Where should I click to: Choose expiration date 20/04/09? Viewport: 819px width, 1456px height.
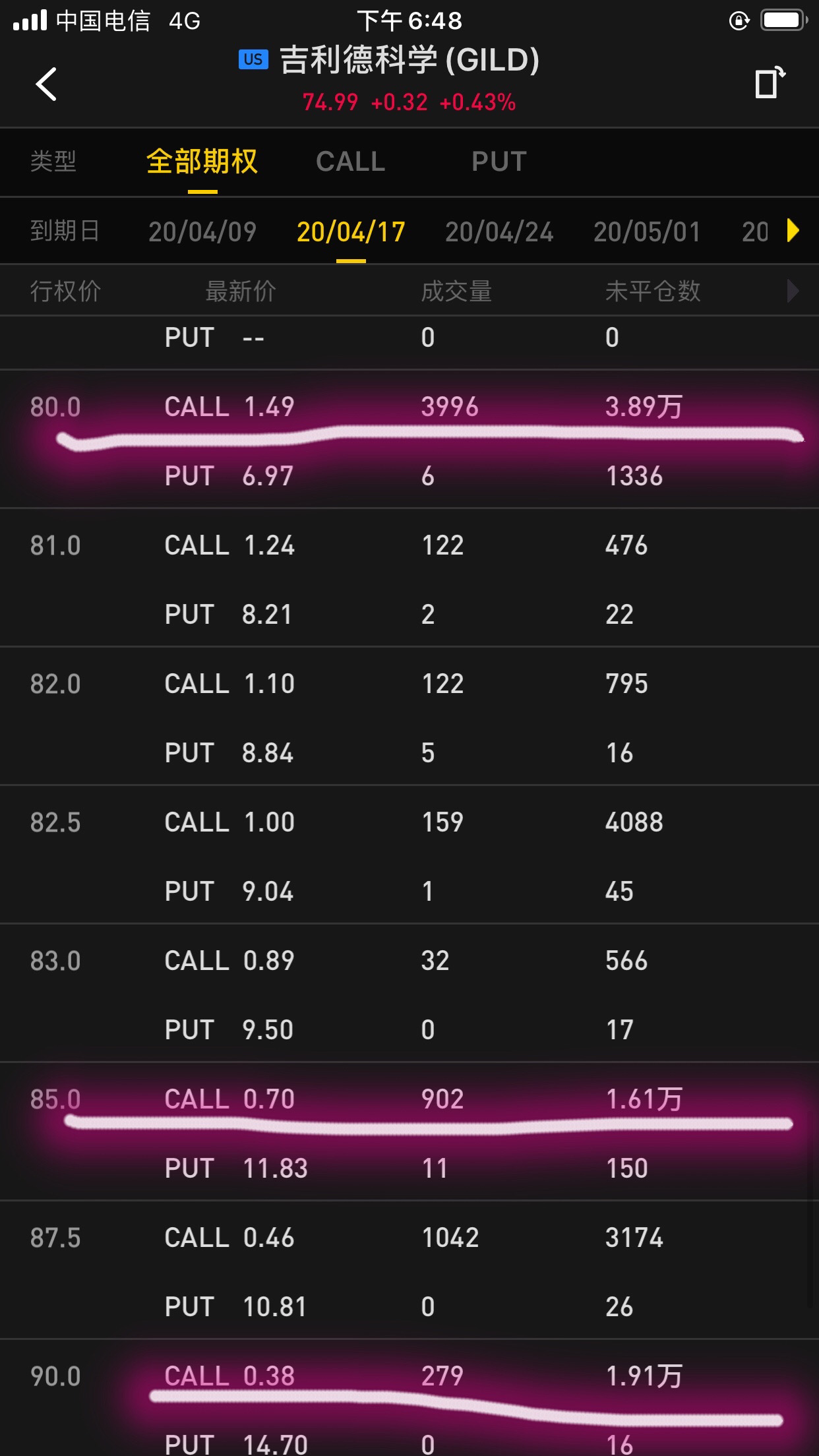tap(202, 232)
